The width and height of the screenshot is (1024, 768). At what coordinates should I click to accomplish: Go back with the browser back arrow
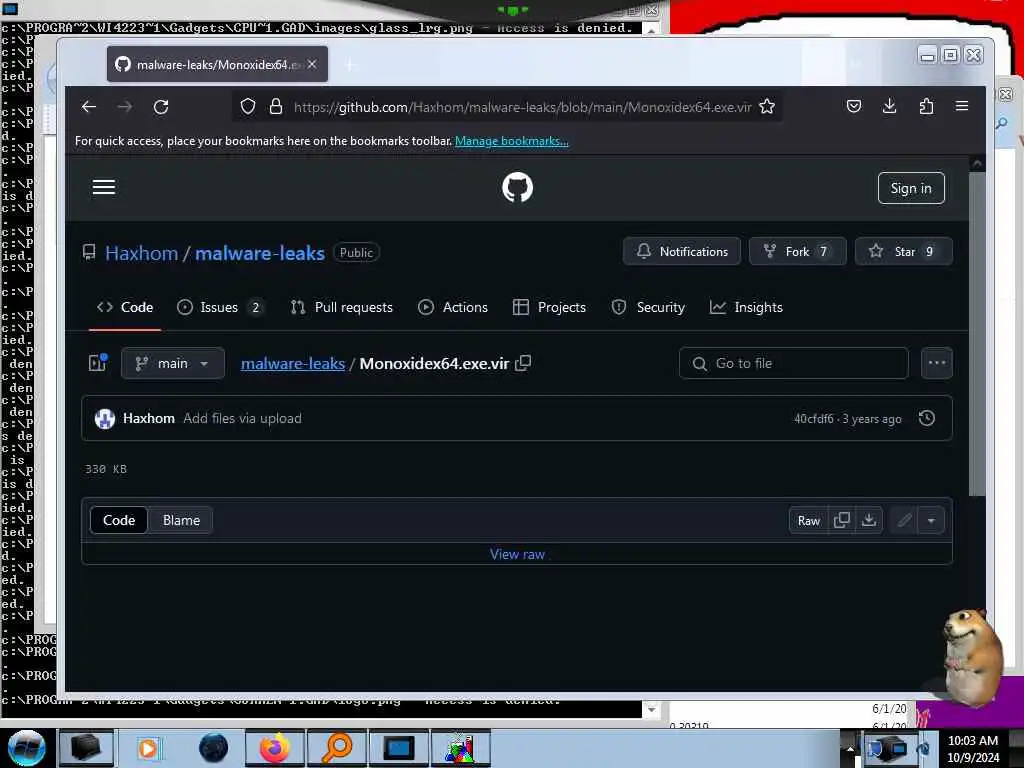(89, 106)
